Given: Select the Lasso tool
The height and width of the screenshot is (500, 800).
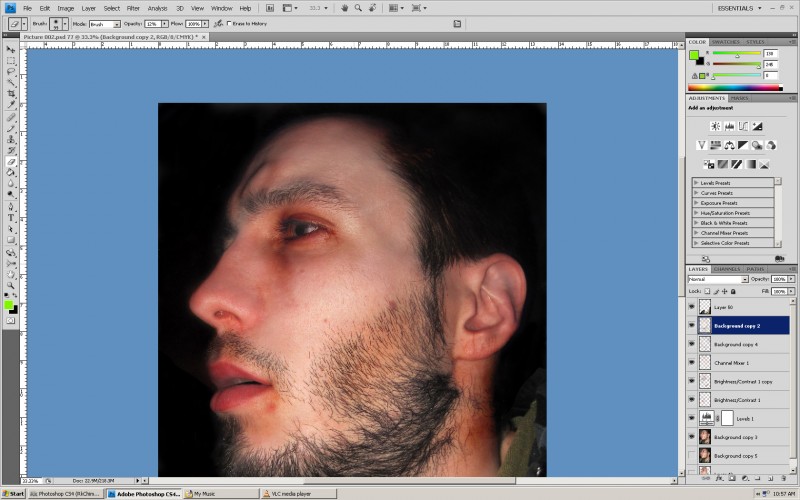Looking at the screenshot, I should tap(11, 72).
